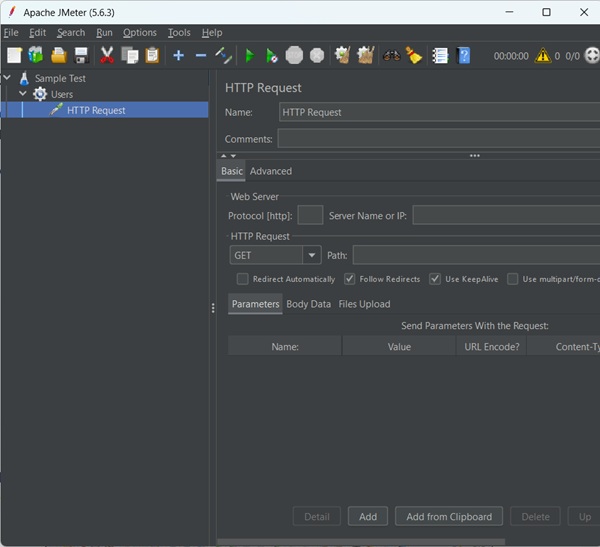The image size is (600, 547).
Task: Click the Open file folder icon
Action: (59, 56)
